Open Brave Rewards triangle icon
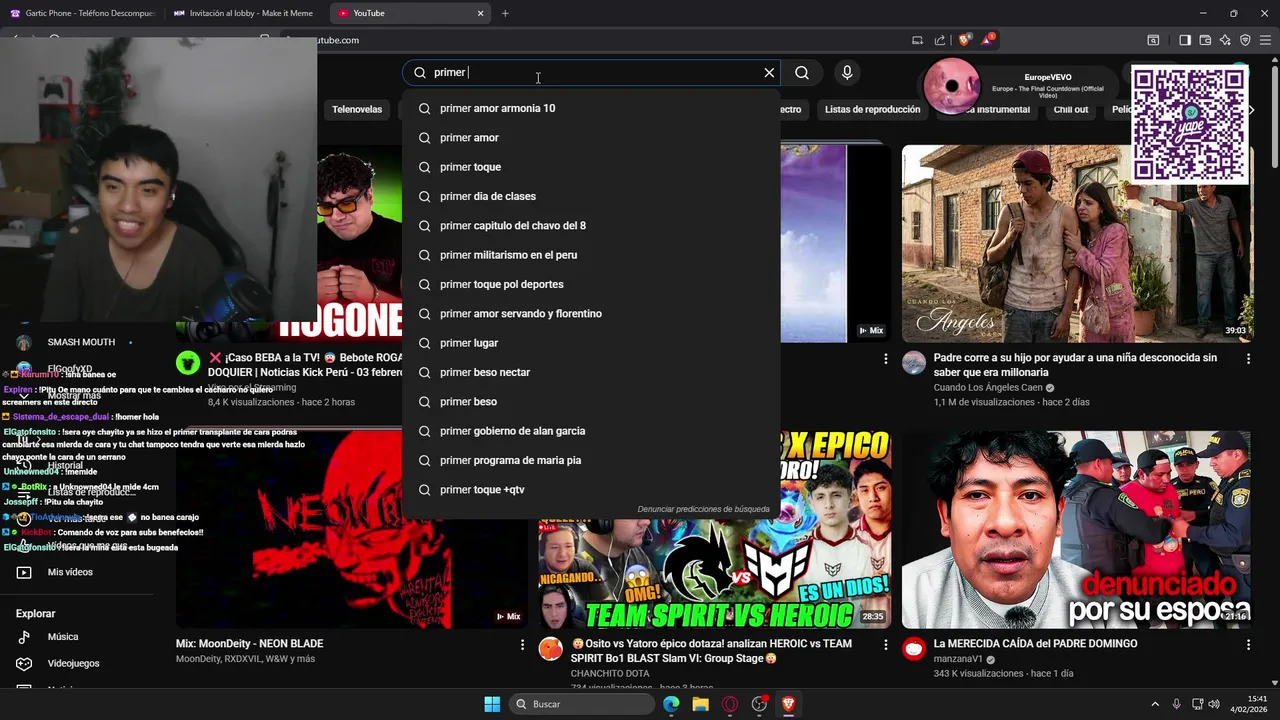Viewport: 1280px width, 720px height. click(988, 40)
